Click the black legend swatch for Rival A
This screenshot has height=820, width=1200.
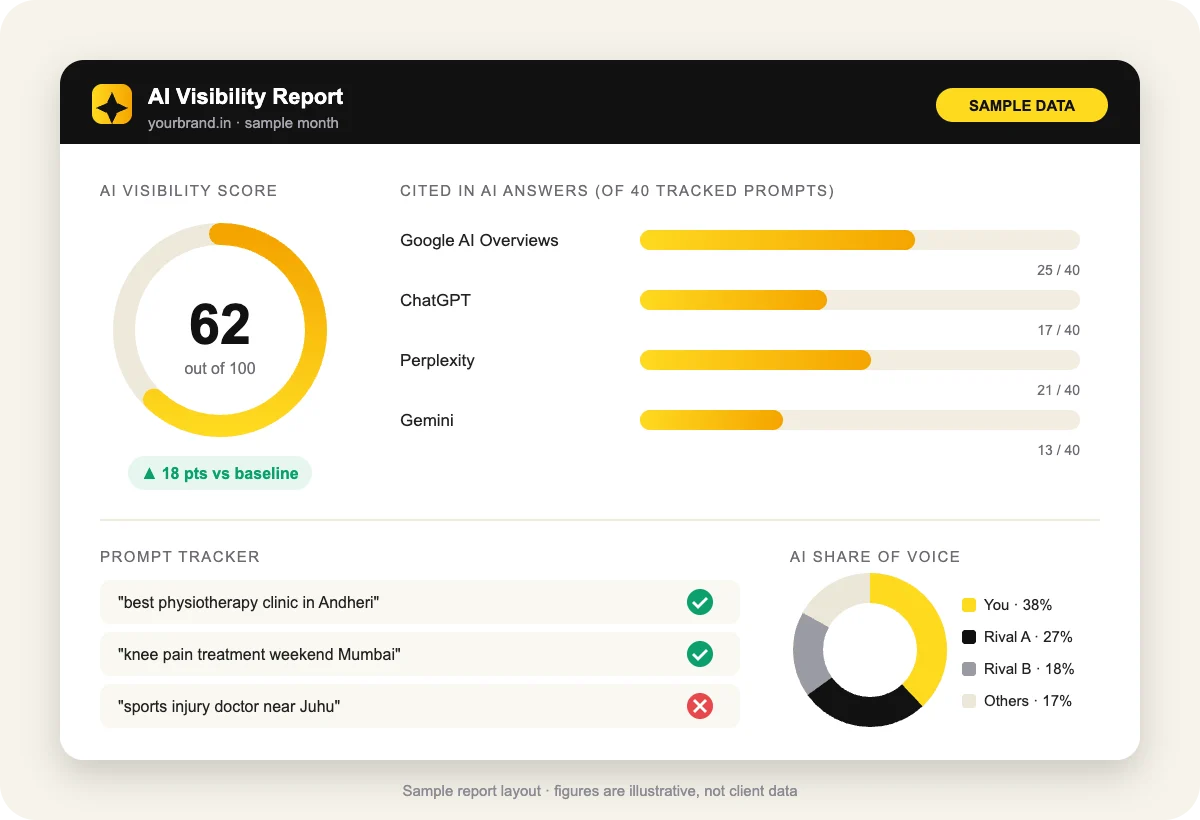click(968, 637)
